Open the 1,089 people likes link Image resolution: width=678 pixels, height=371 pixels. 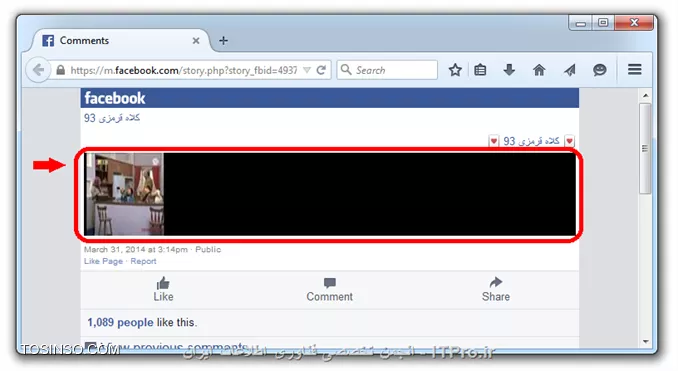[120, 323]
